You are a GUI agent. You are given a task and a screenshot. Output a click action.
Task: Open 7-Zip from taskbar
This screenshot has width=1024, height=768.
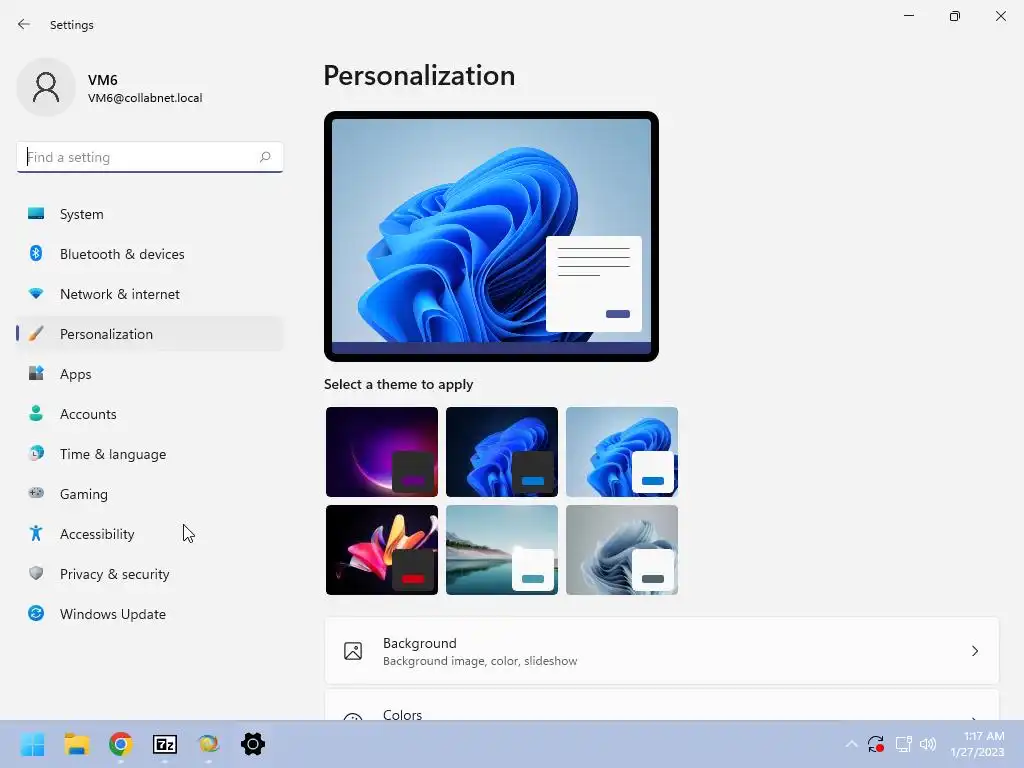tap(165, 744)
